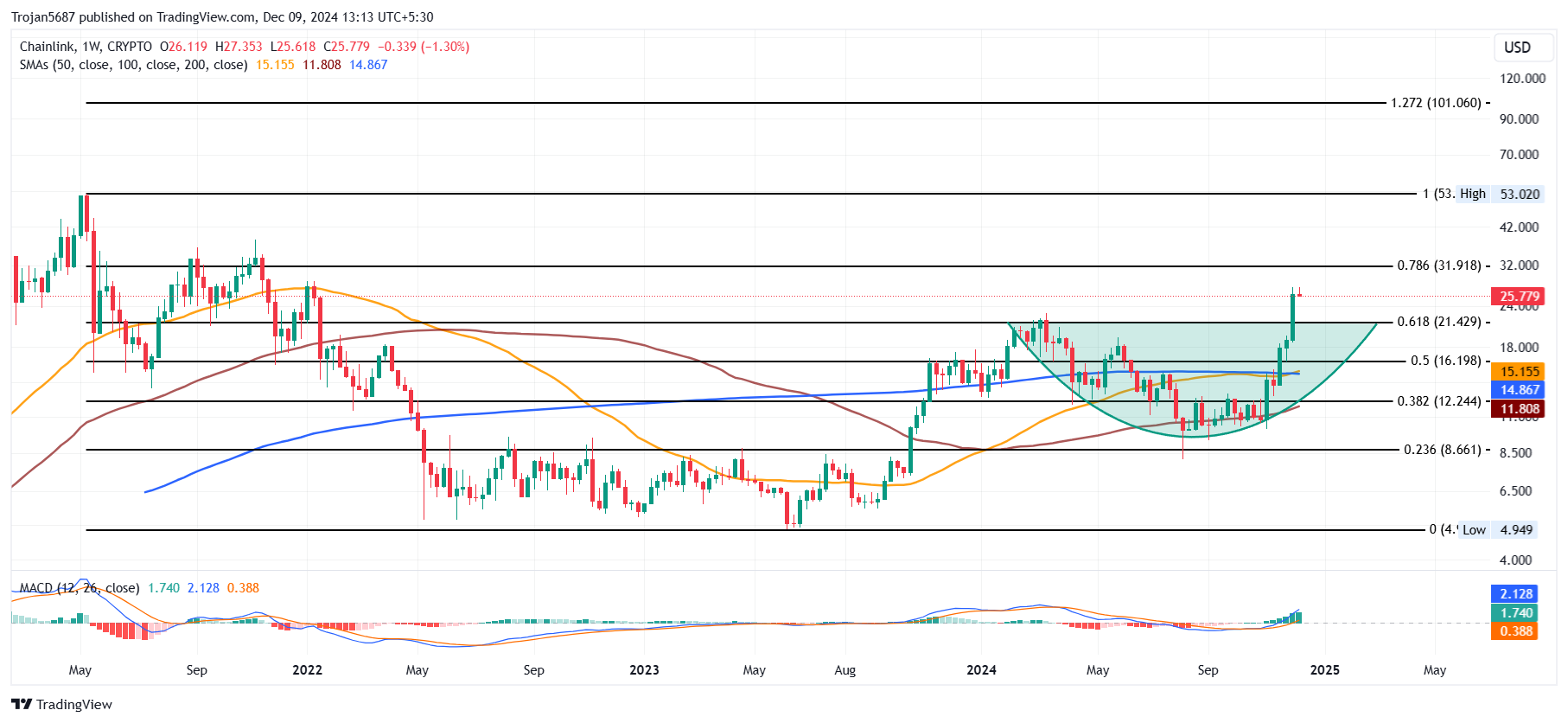Image resolution: width=1568 pixels, height=723 pixels.
Task: Click the 0.236 (8.661) Fibonacci label
Action: 1443,450
